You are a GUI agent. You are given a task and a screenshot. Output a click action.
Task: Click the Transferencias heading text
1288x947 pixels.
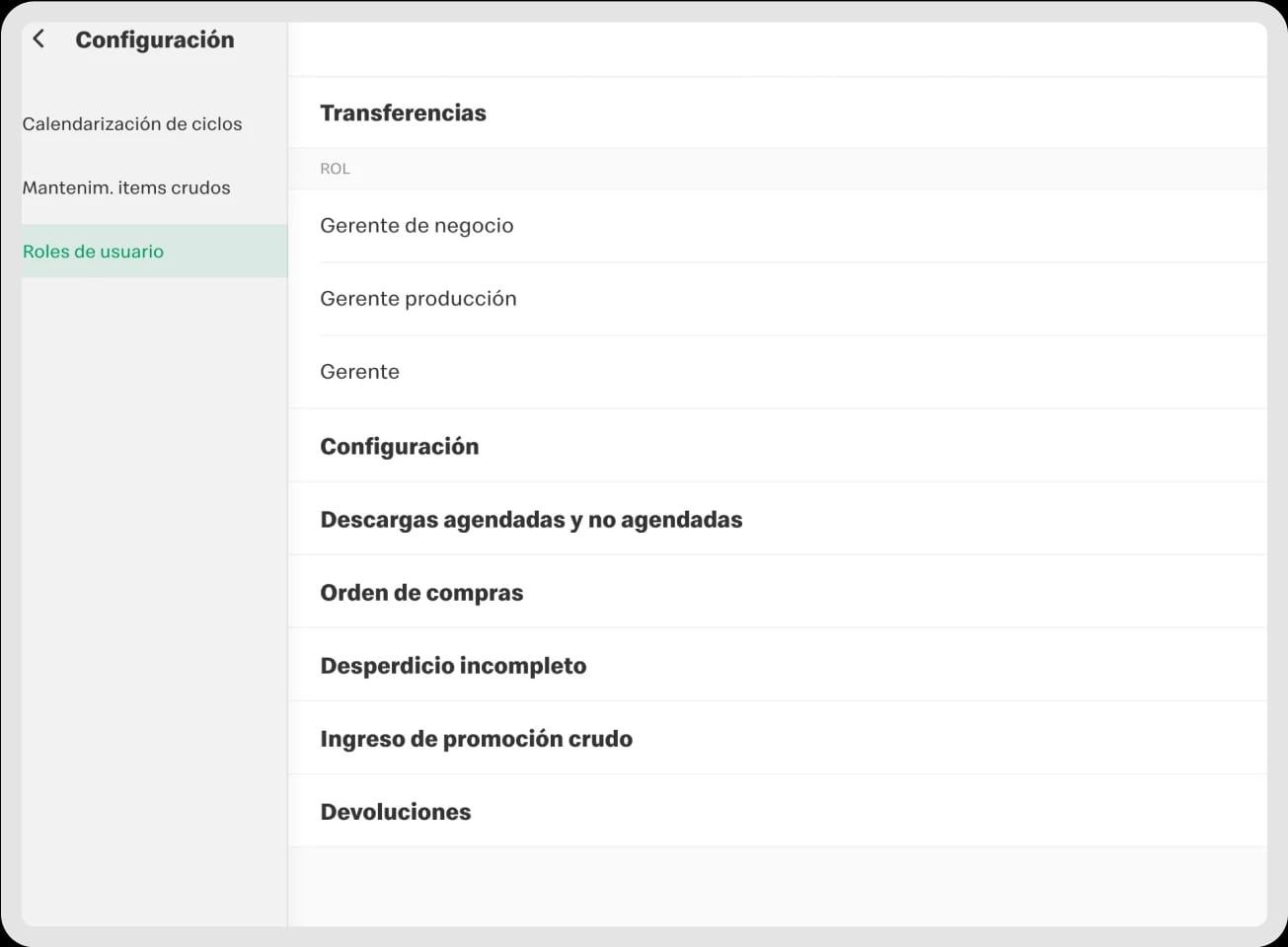(403, 112)
